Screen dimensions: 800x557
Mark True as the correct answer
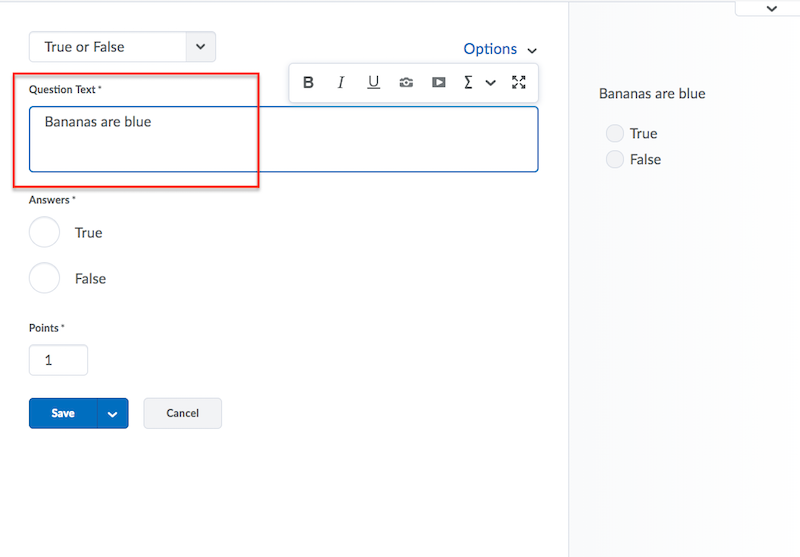[x=45, y=232]
